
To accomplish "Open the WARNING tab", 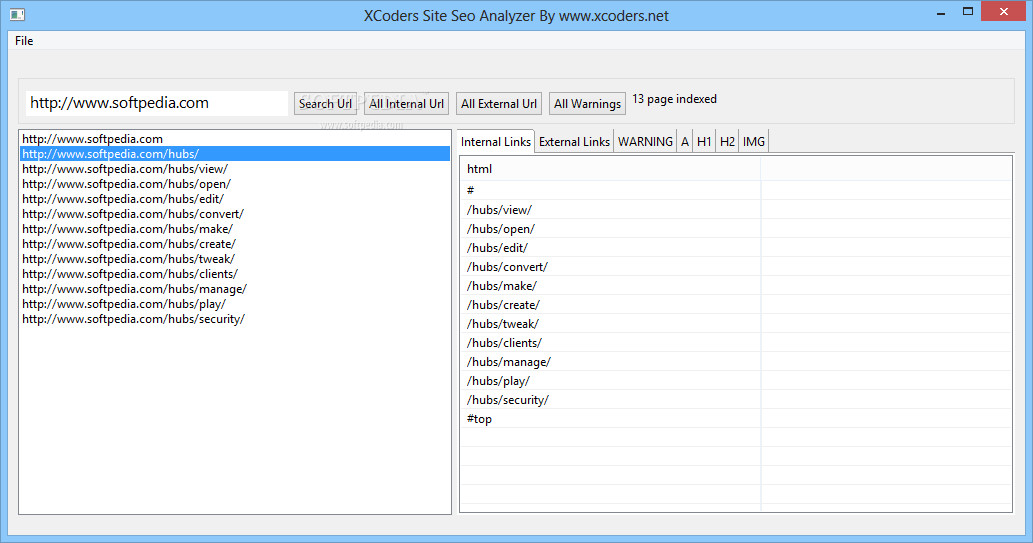I will click(645, 142).
